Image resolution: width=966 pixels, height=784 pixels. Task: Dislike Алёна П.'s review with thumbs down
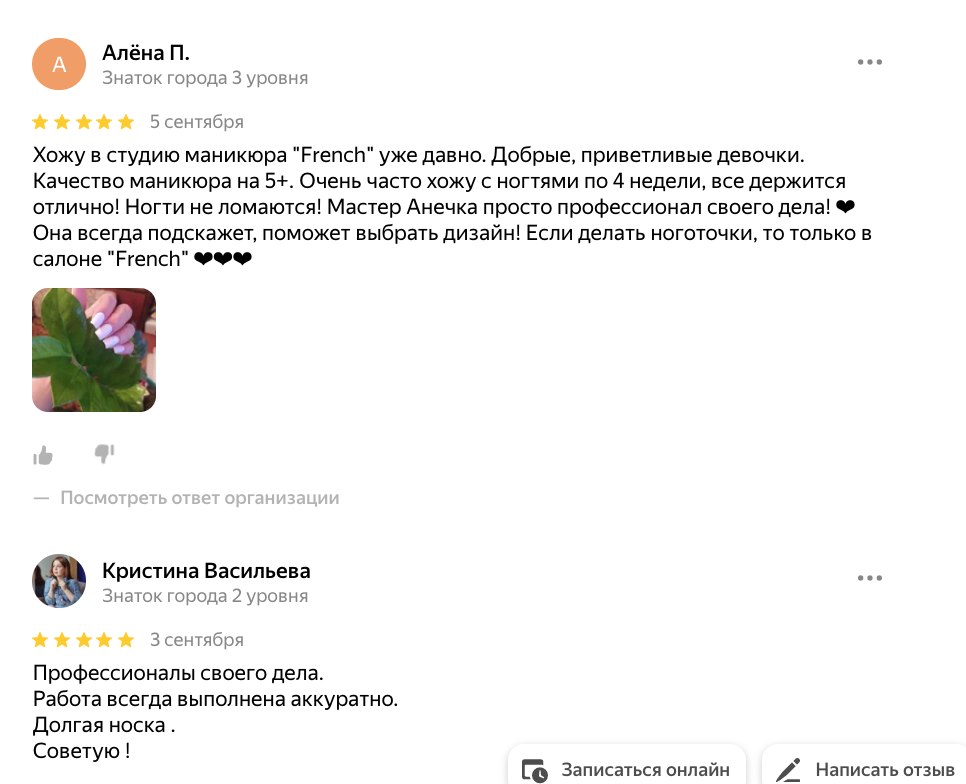pyautogui.click(x=104, y=454)
